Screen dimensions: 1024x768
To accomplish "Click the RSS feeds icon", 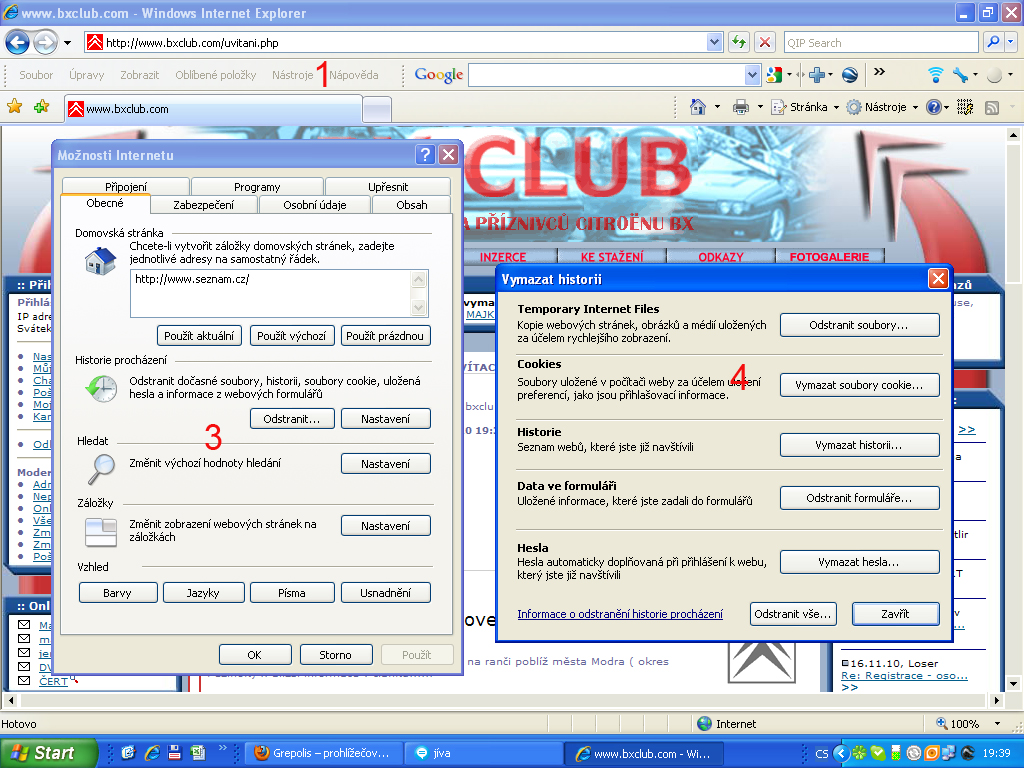I will coord(992,108).
